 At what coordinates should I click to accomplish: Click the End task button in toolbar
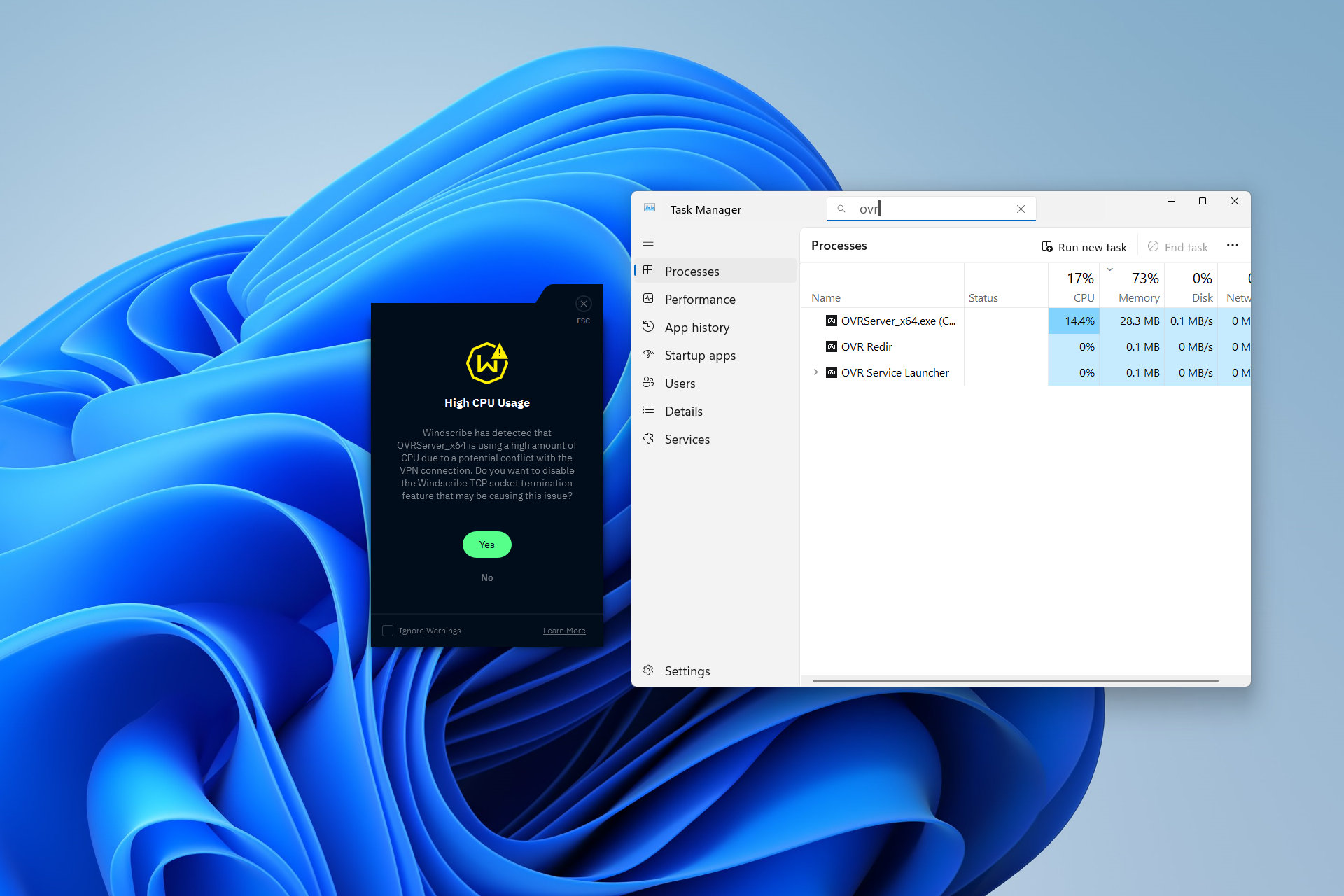click(x=1182, y=247)
